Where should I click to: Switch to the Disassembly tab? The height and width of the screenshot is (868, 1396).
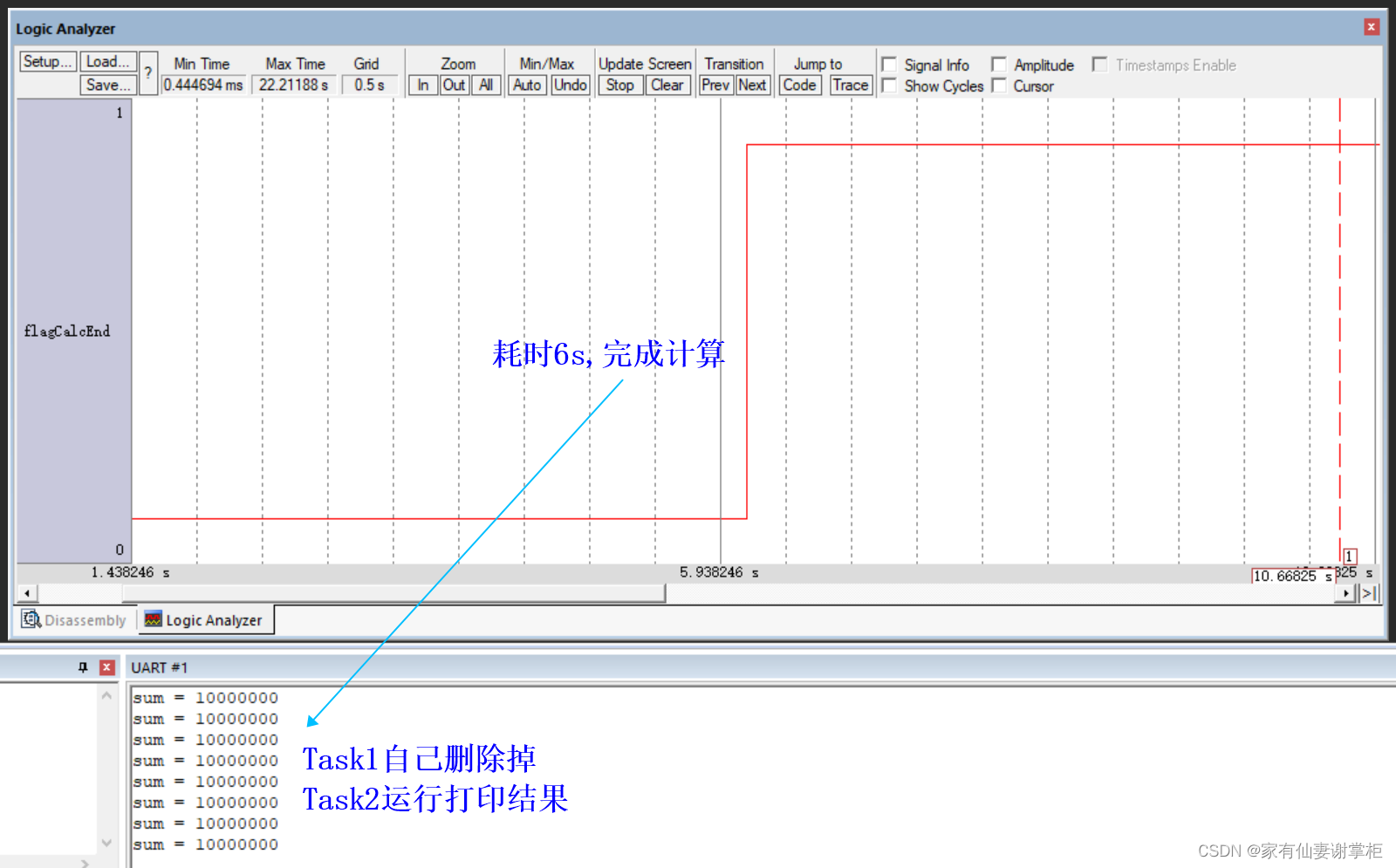click(75, 619)
